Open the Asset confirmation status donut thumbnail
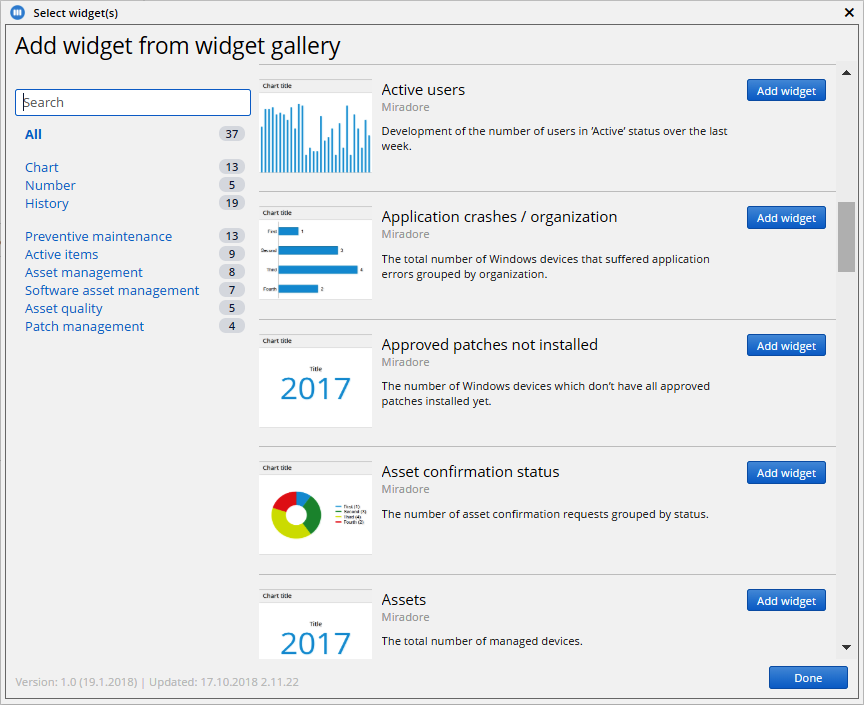Screen dimensions: 864x705 click(315, 508)
